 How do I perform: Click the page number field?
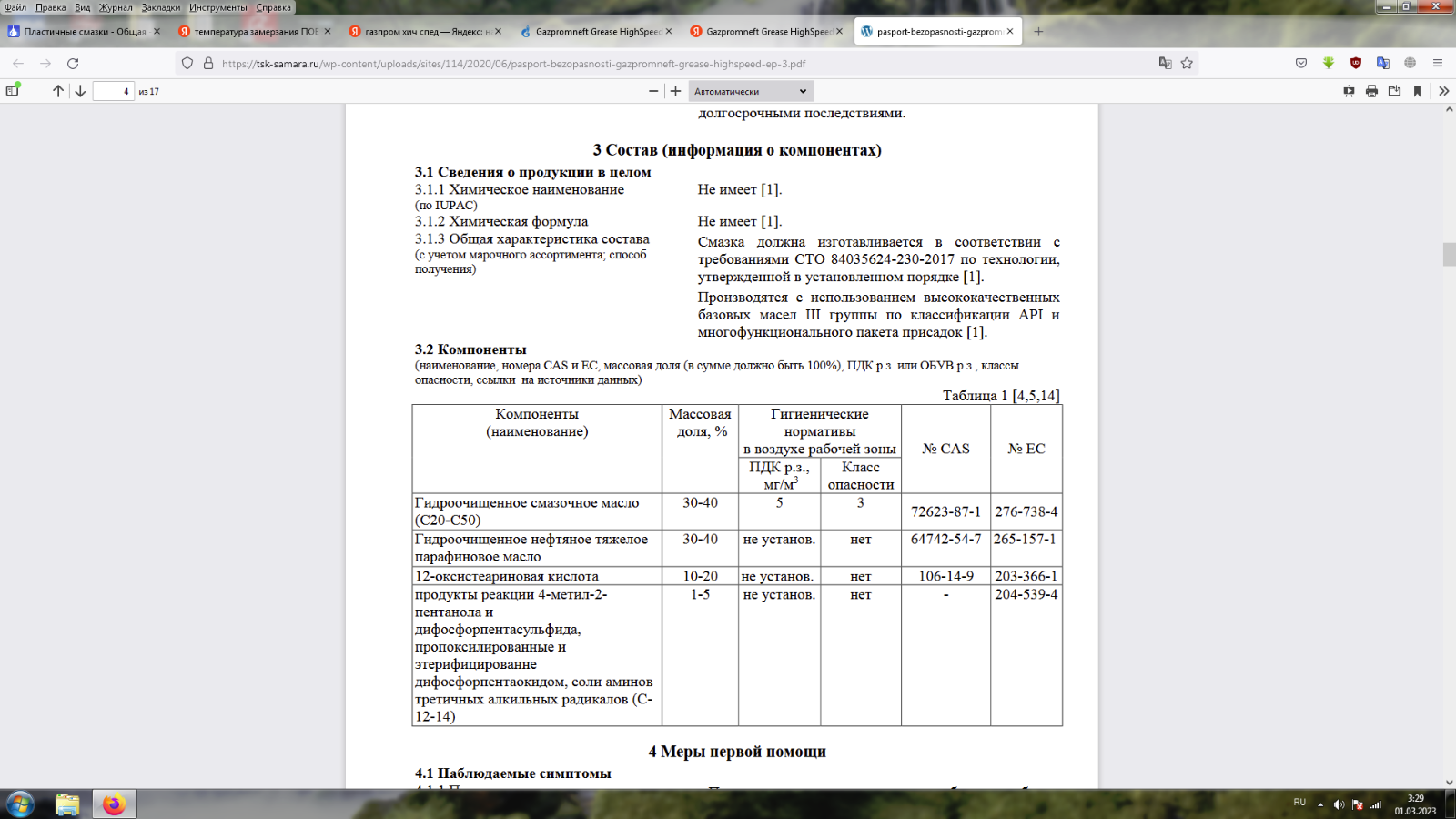tap(113, 91)
